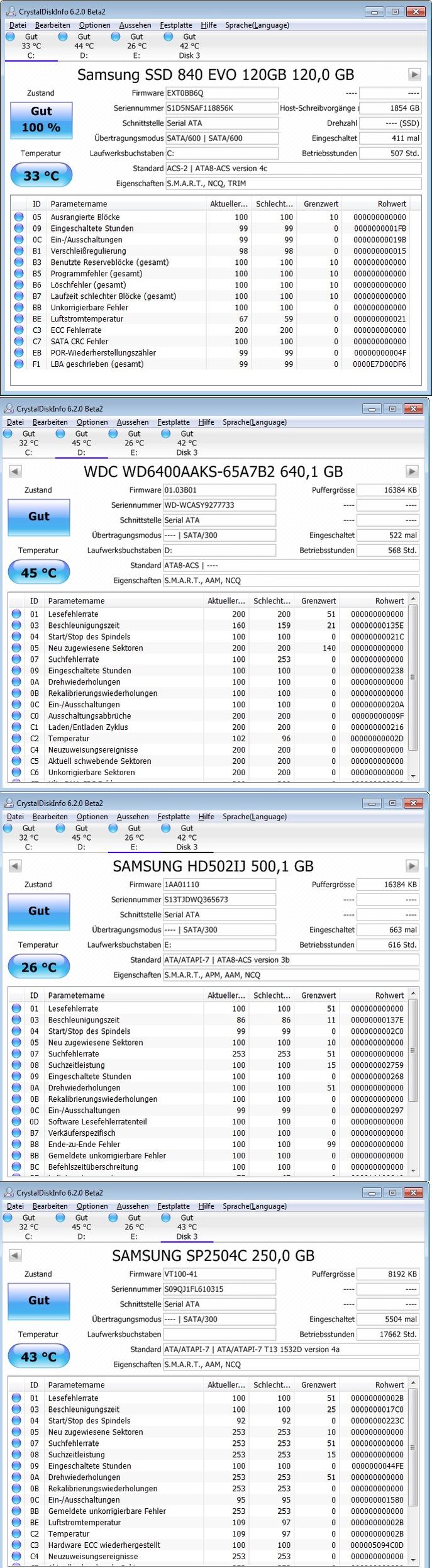This screenshot has width=432, height=1568.
Task: Open Aussehen menu in the SAMSUNG HD502IJ window
Action: point(133,817)
